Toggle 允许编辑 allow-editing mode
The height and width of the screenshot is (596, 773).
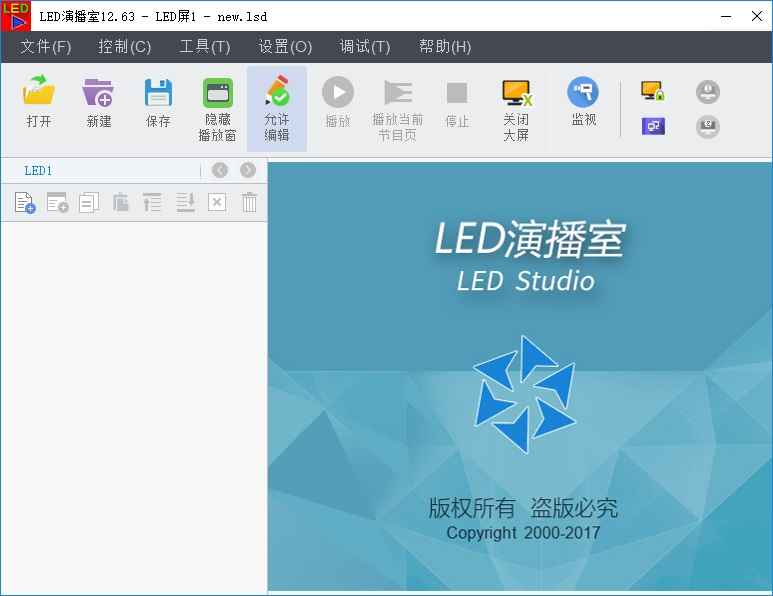click(277, 108)
